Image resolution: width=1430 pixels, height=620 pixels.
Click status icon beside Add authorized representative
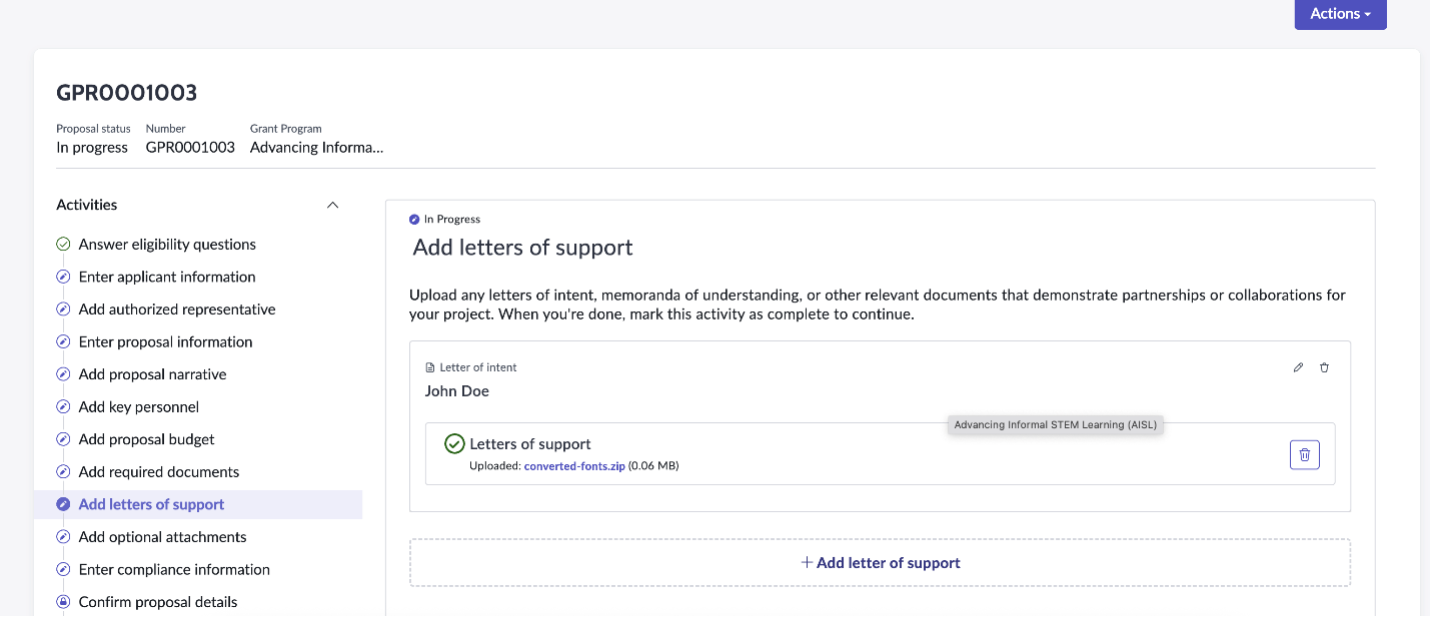[x=63, y=309]
